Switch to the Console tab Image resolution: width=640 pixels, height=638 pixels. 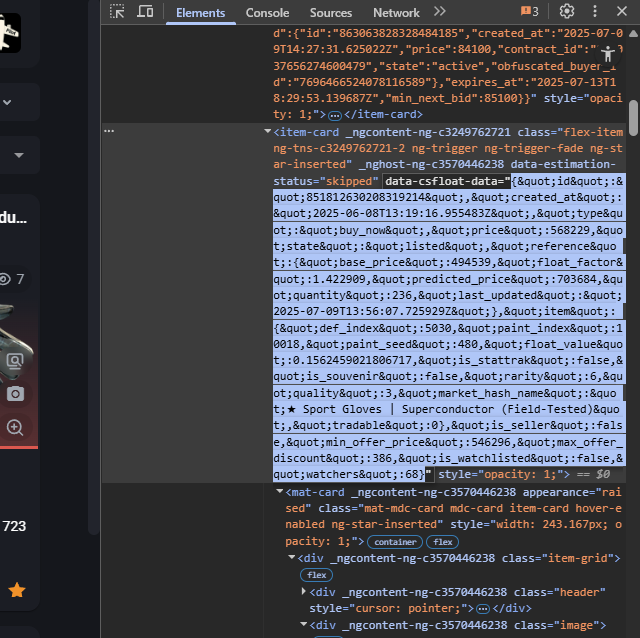coord(267,13)
